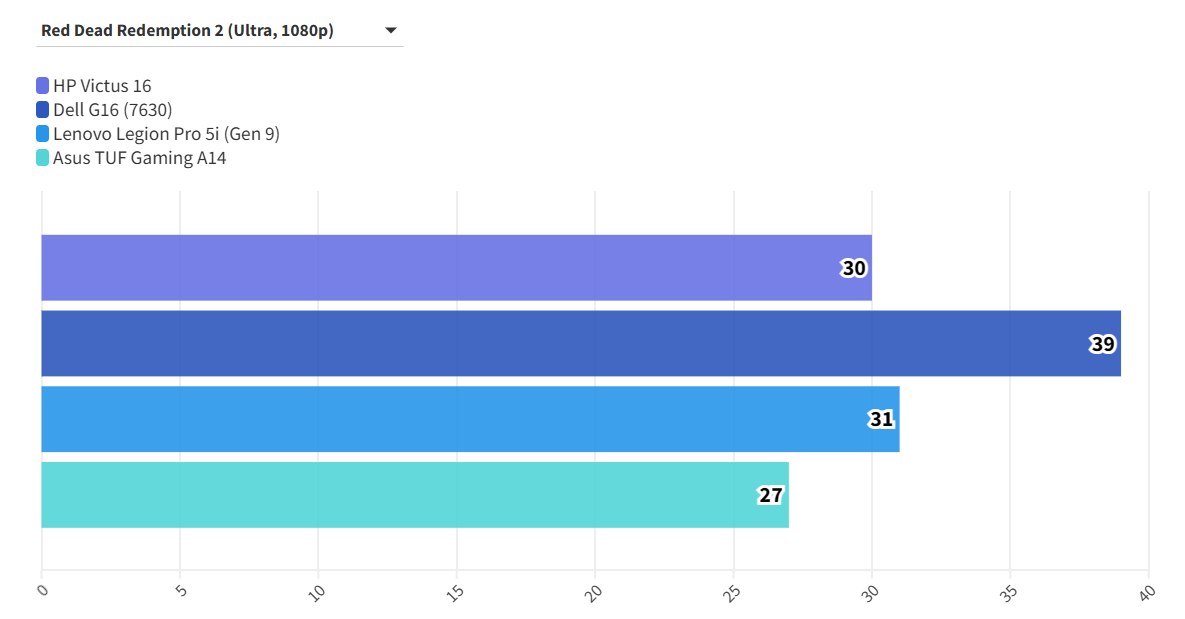1185x619 pixels.
Task: Click the 39 value label on the Dell bar
Action: (1102, 344)
